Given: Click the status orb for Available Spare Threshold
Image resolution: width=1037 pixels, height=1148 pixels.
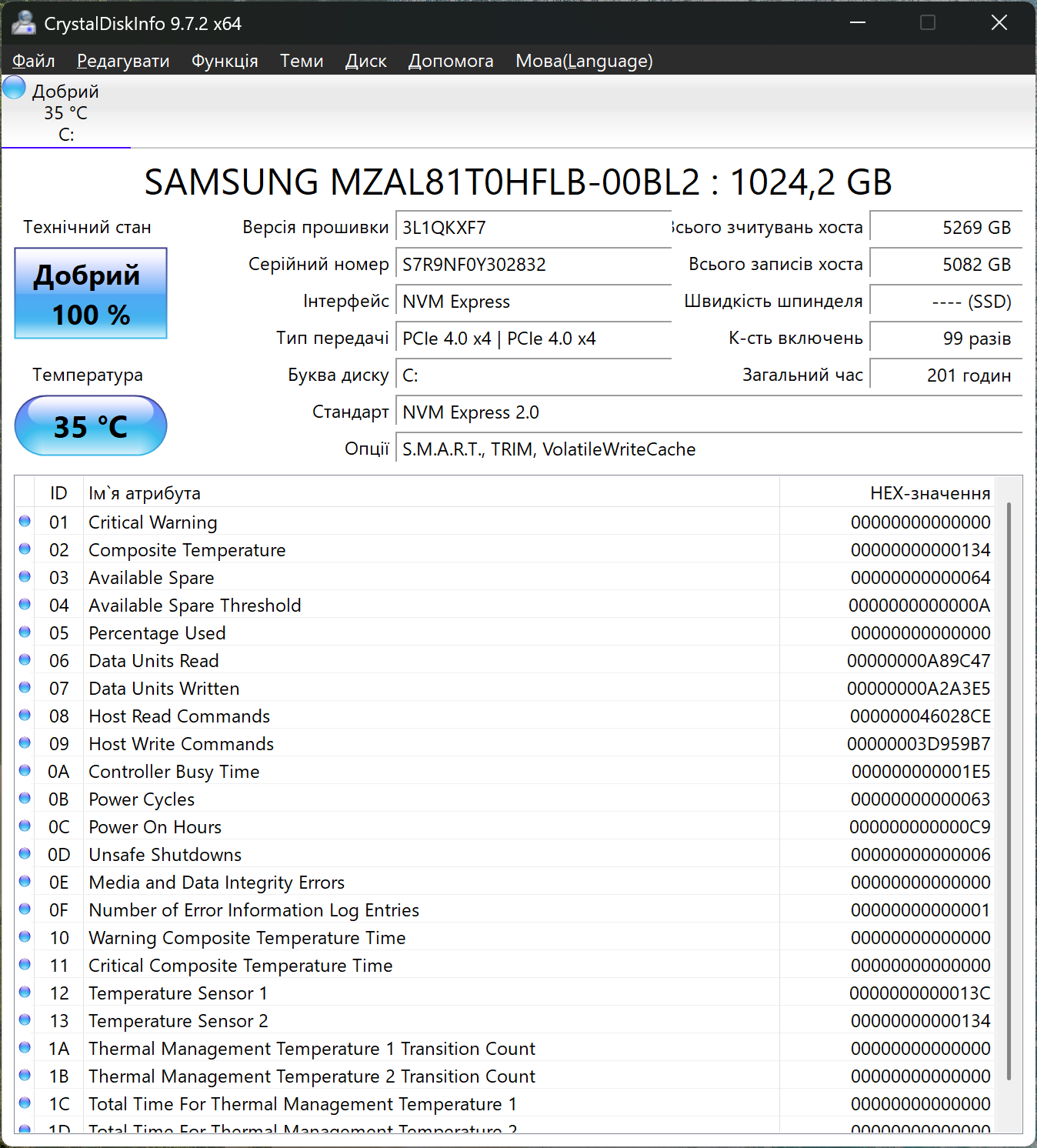Looking at the screenshot, I should pyautogui.click(x=25, y=605).
